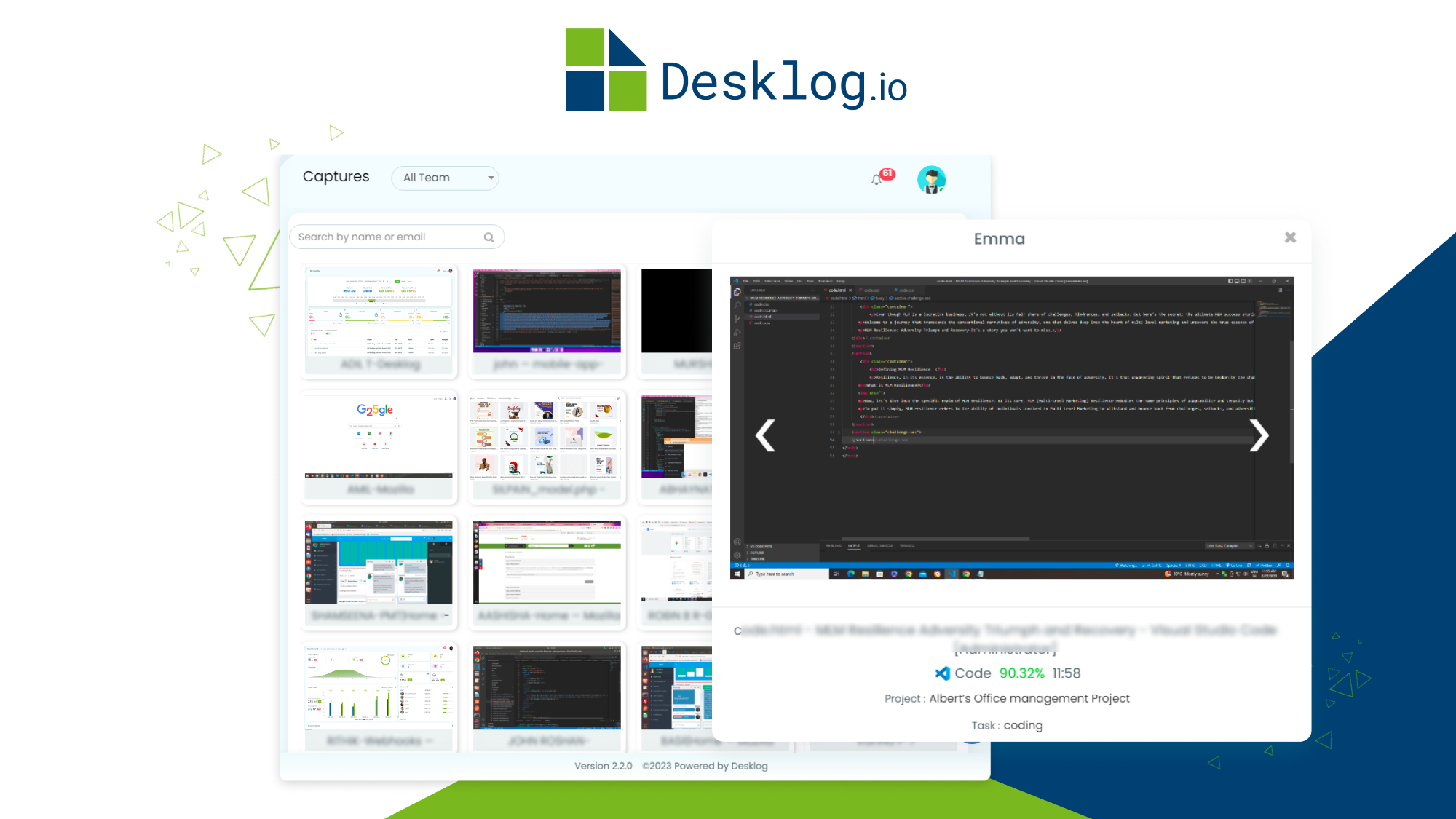Go to next capture with right arrow

tap(1259, 435)
